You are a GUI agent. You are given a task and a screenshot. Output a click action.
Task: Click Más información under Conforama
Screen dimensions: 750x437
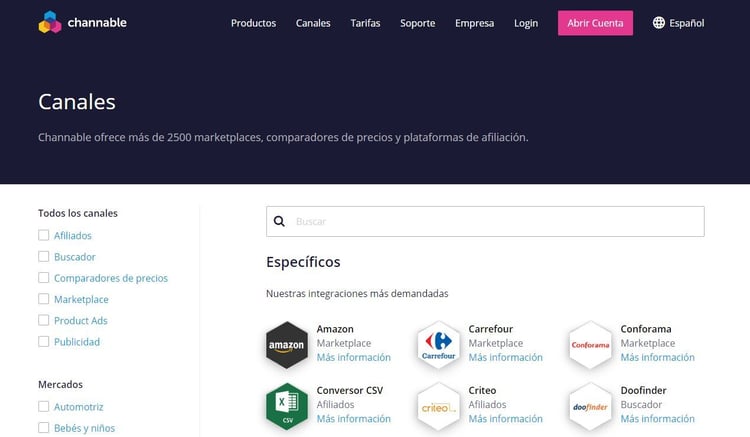point(658,357)
